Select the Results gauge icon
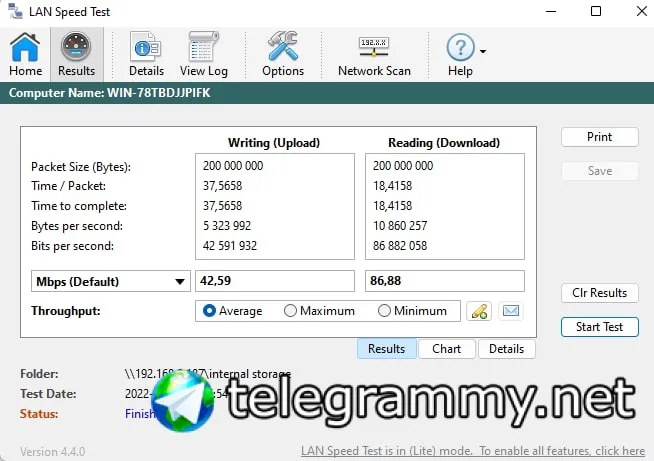The width and height of the screenshot is (654, 461). click(76, 54)
